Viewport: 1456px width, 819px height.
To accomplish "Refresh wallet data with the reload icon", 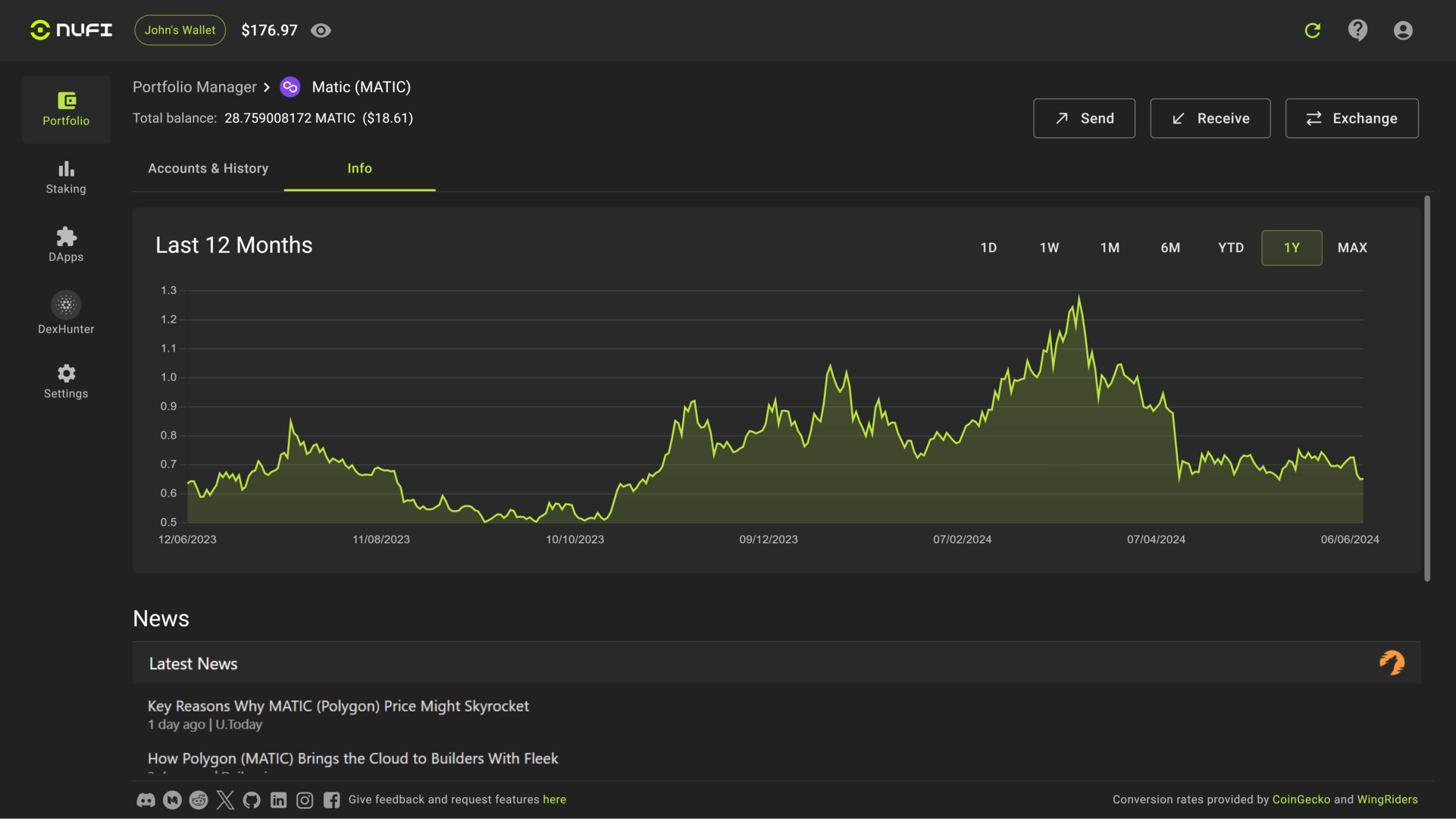I will [1313, 30].
